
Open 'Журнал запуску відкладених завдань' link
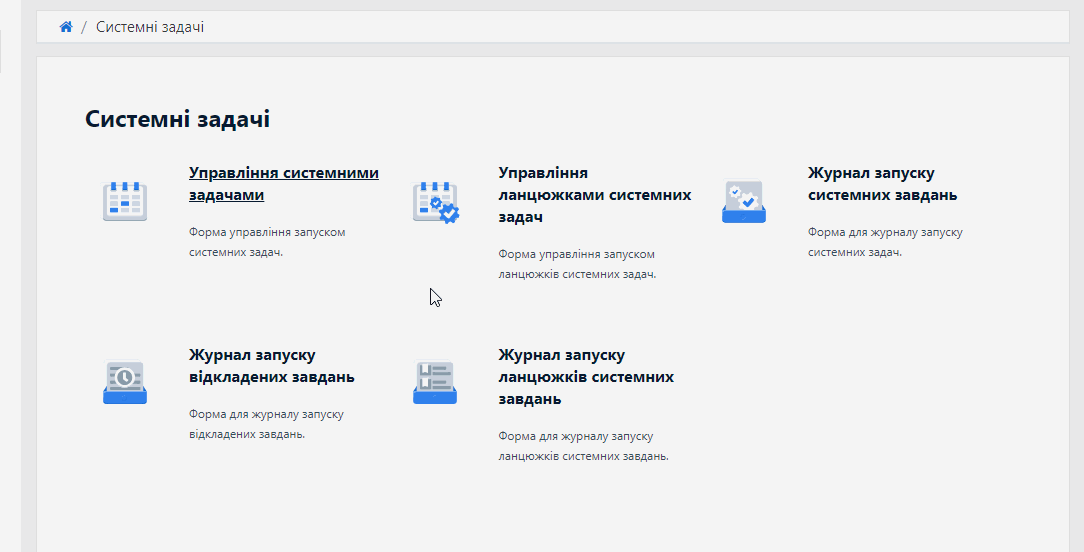pos(272,366)
